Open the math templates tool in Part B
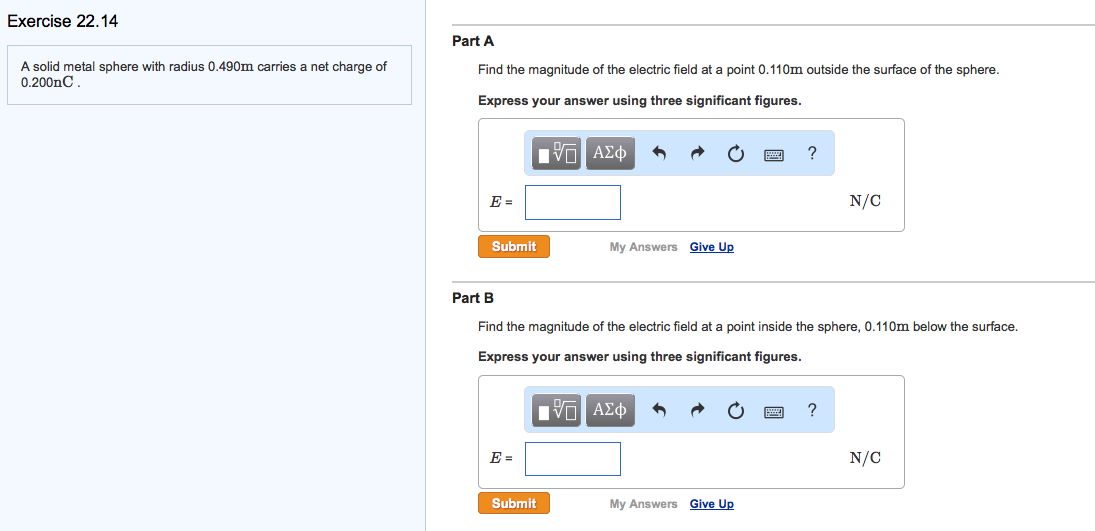1095x531 pixels. coord(556,410)
